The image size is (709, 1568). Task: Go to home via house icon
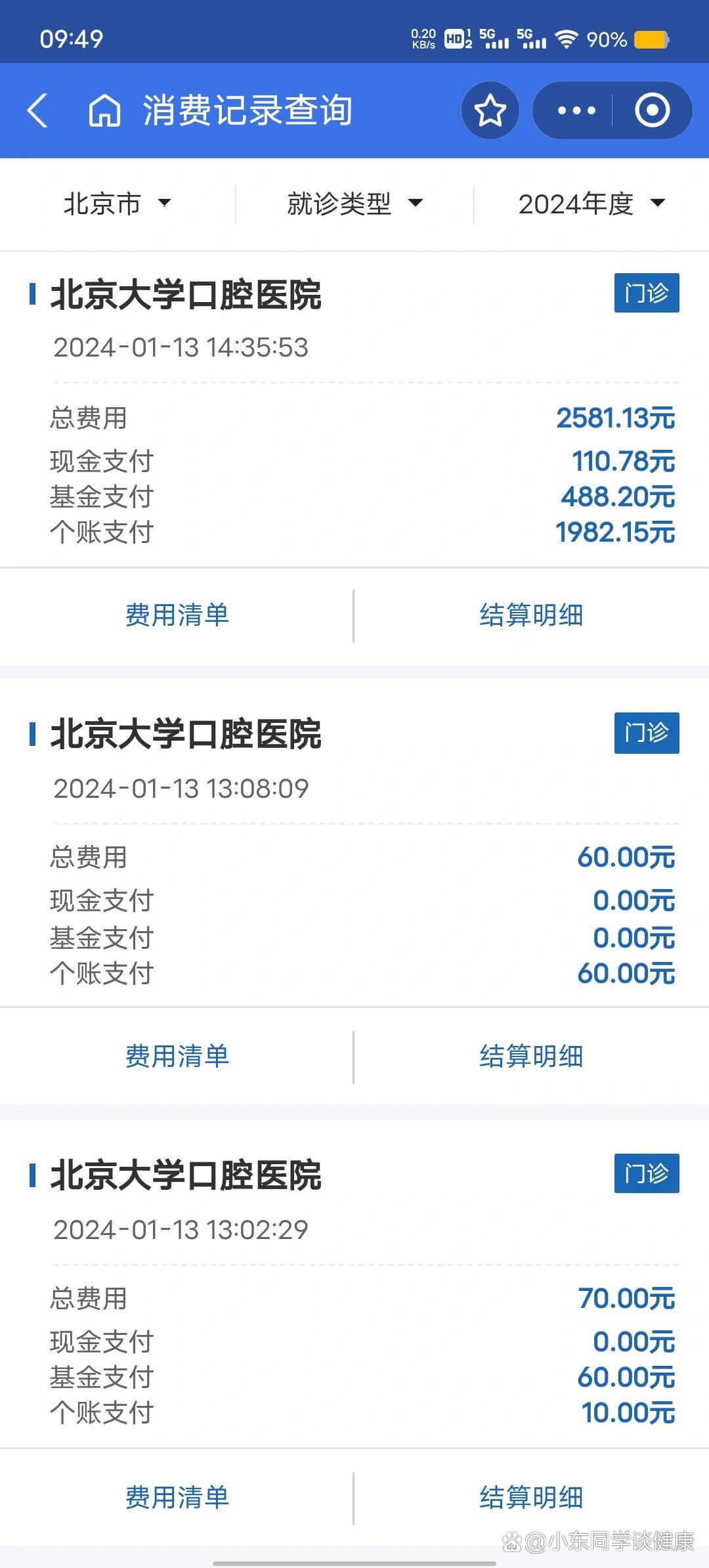[x=104, y=110]
